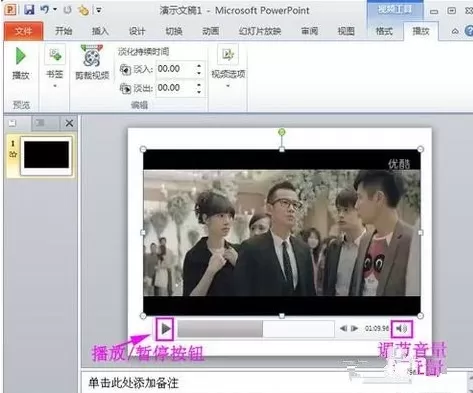Open the Home (开始) ribbon tab

64,31
